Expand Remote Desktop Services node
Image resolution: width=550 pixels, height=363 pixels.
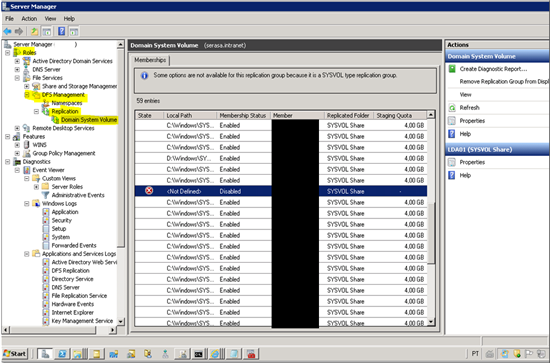pyautogui.click(x=17, y=128)
